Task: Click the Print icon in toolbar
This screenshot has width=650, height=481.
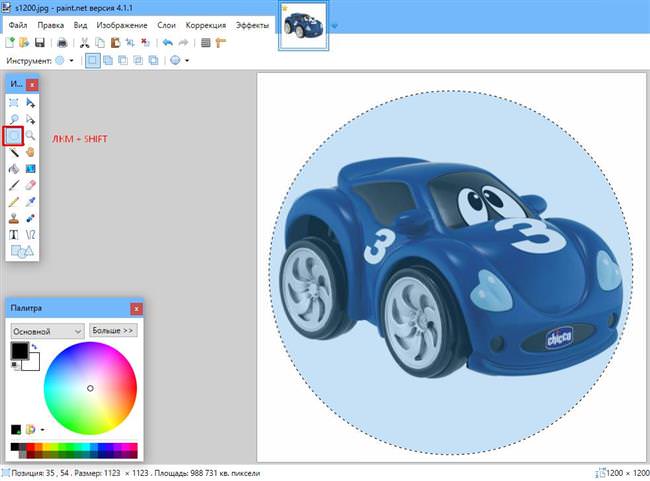Action: click(x=62, y=42)
